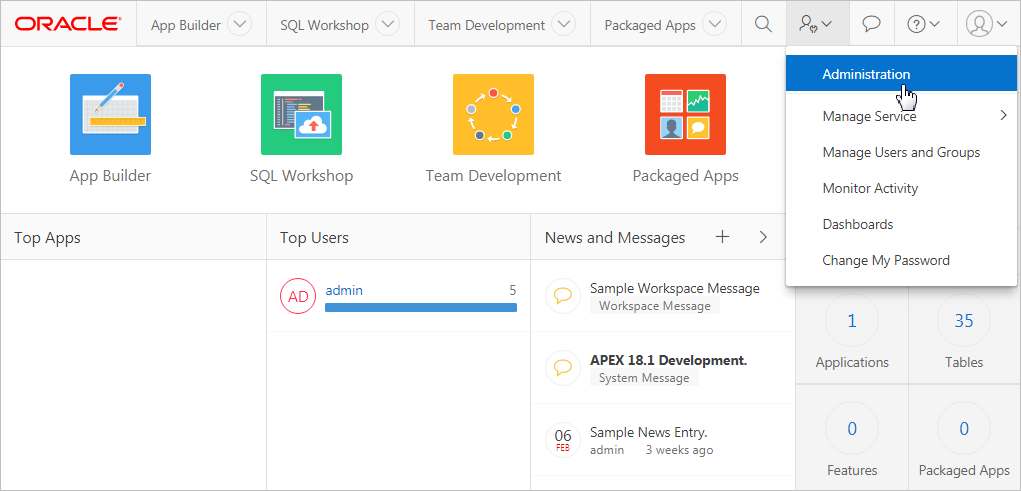
Task: Open the feedback speech bubble icon
Action: [x=871, y=25]
